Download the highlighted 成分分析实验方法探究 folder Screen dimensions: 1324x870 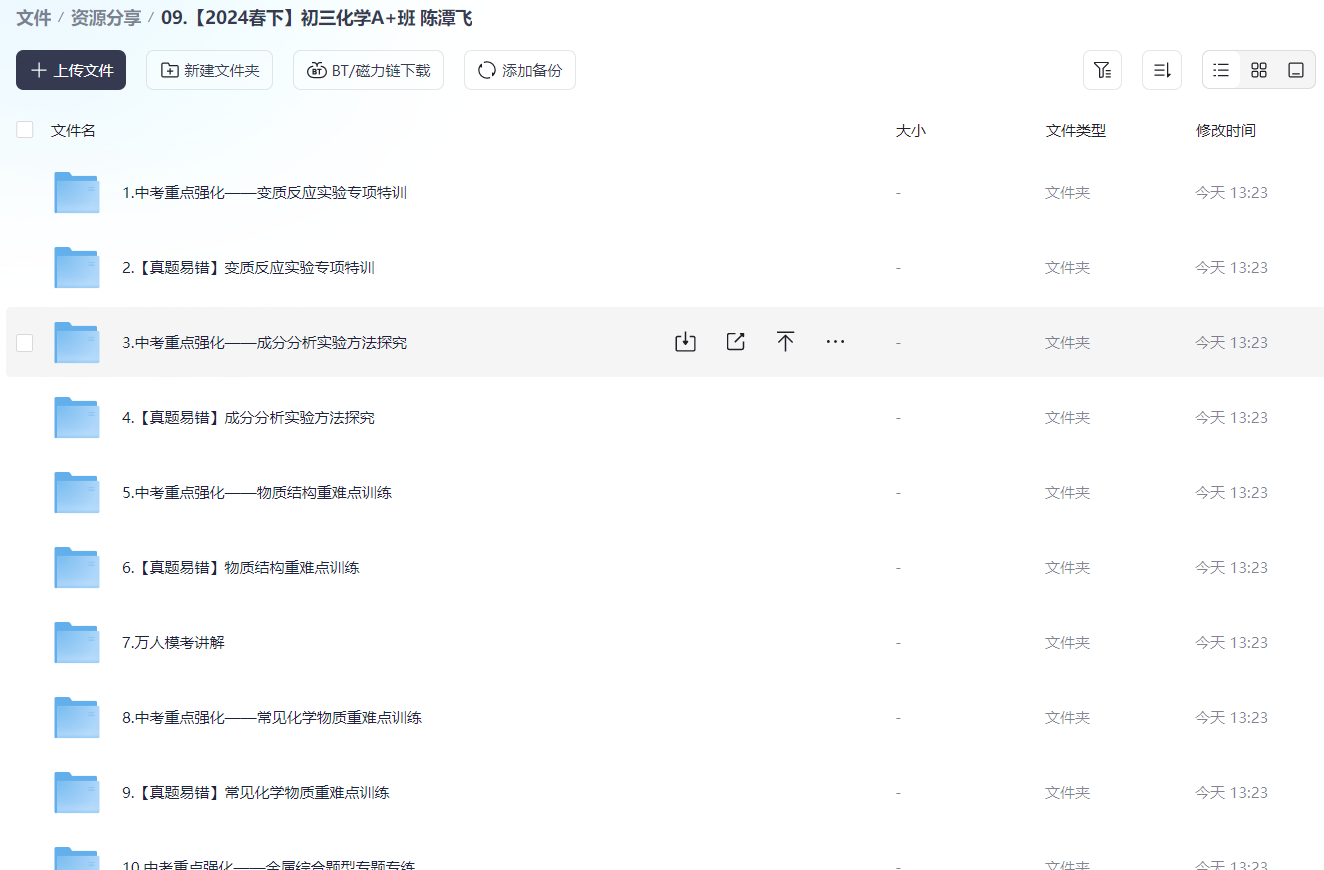[x=685, y=341]
